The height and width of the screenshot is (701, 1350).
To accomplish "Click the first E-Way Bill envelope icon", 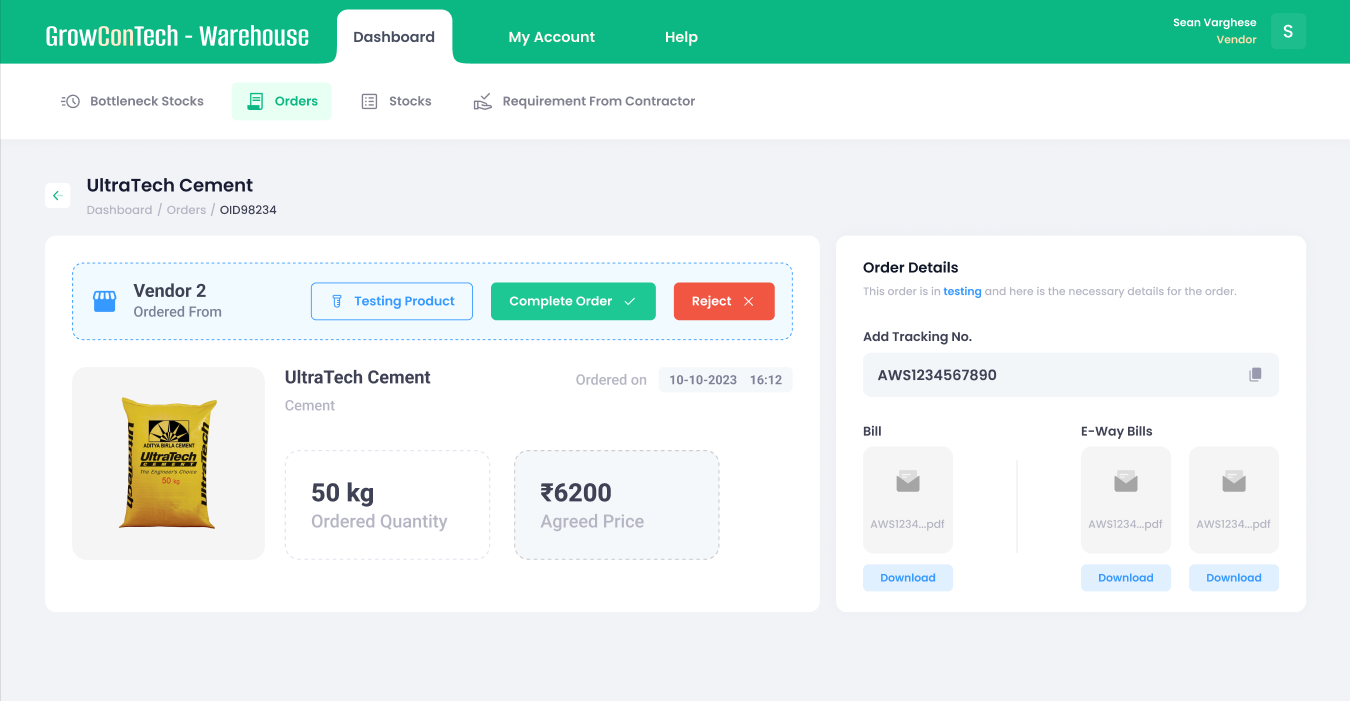I will click(1126, 483).
